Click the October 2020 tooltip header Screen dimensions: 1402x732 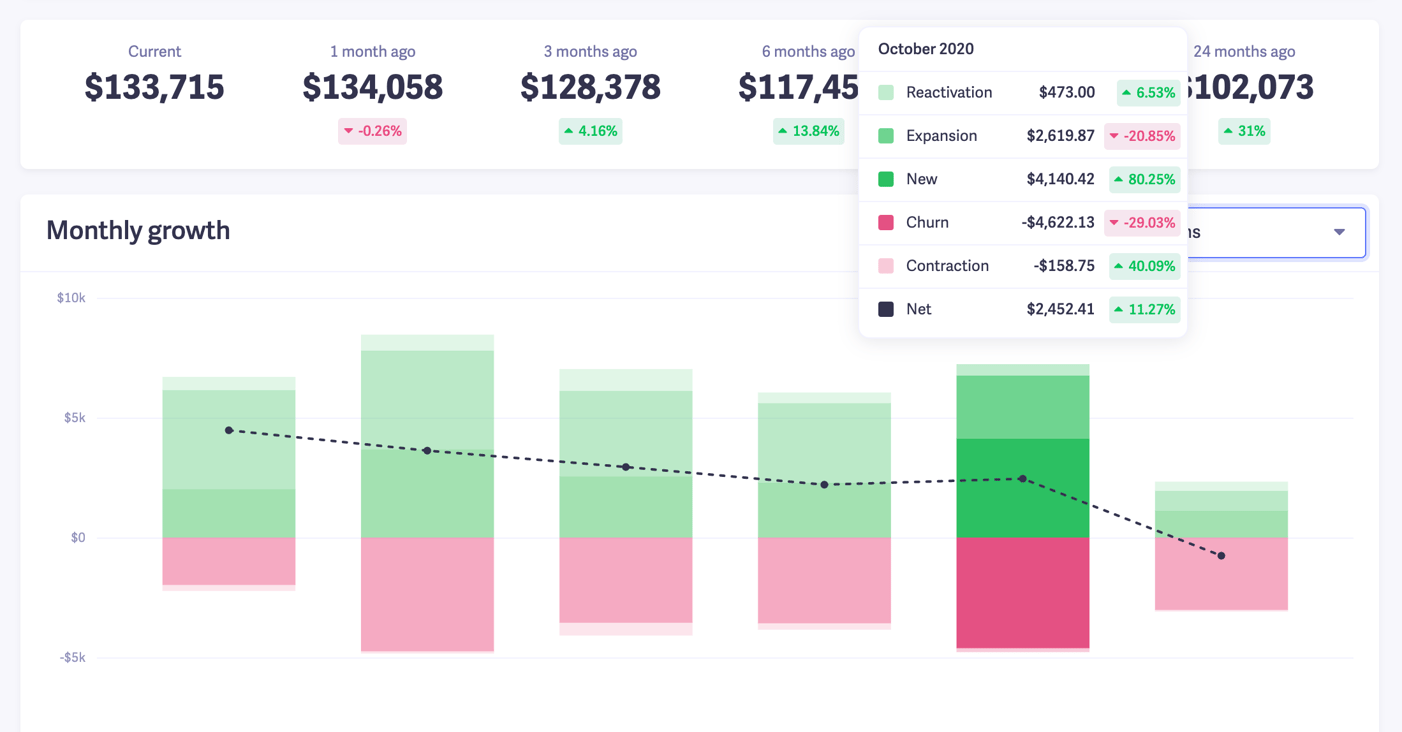point(925,48)
